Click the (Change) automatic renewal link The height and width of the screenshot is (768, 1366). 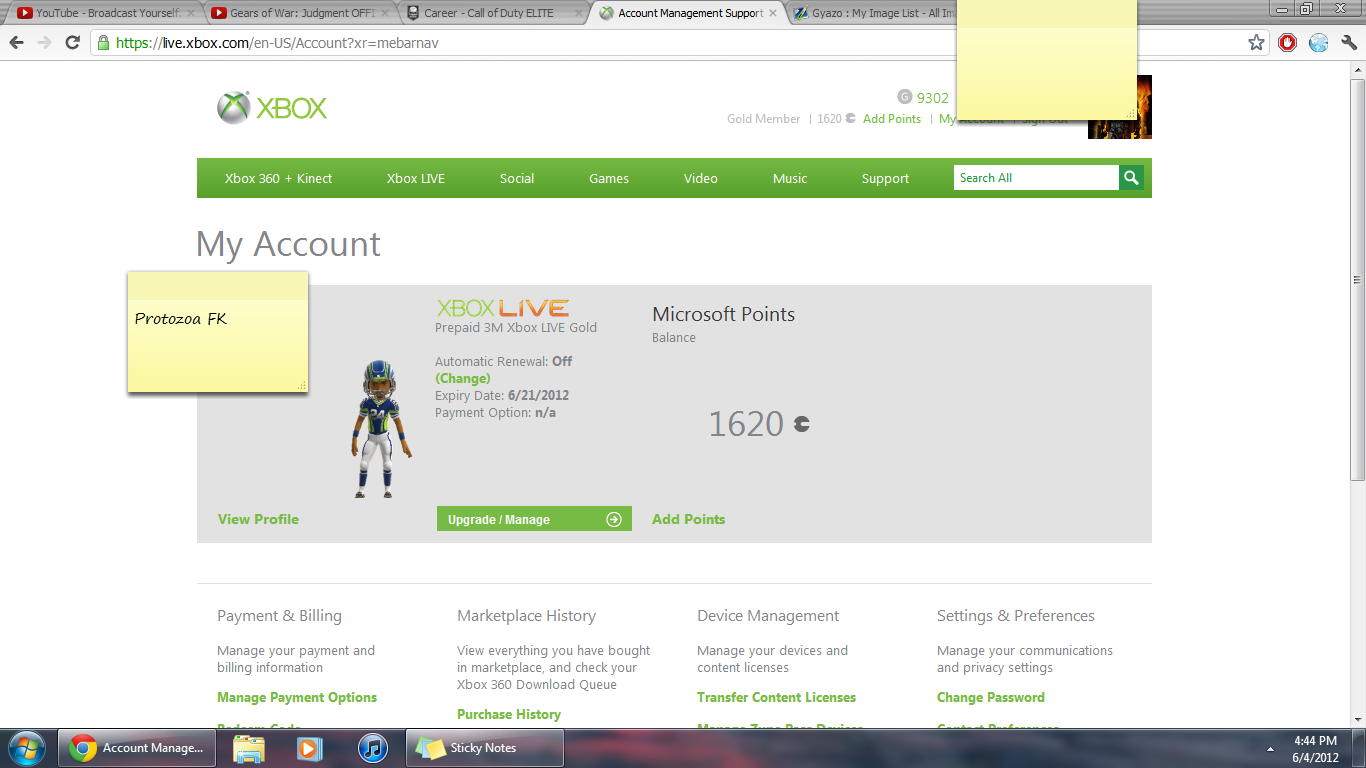(463, 378)
